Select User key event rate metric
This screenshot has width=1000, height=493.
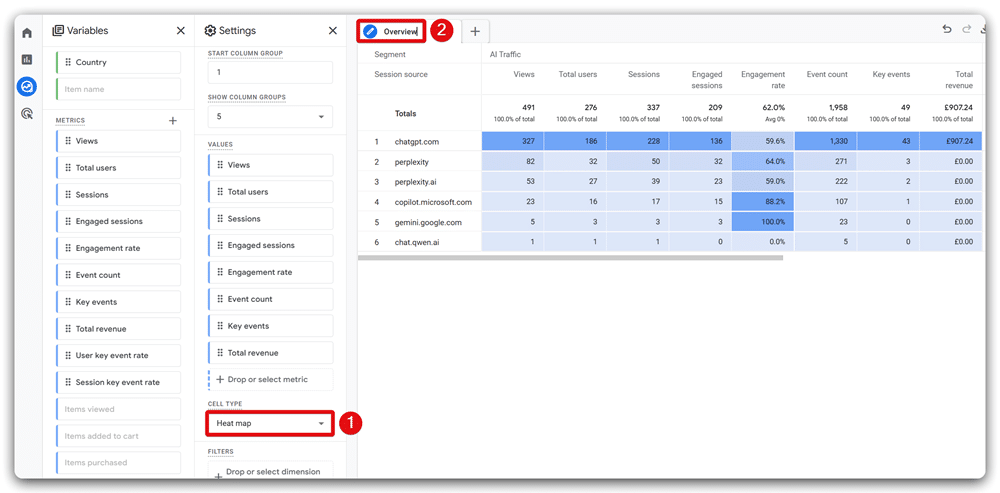(119, 355)
